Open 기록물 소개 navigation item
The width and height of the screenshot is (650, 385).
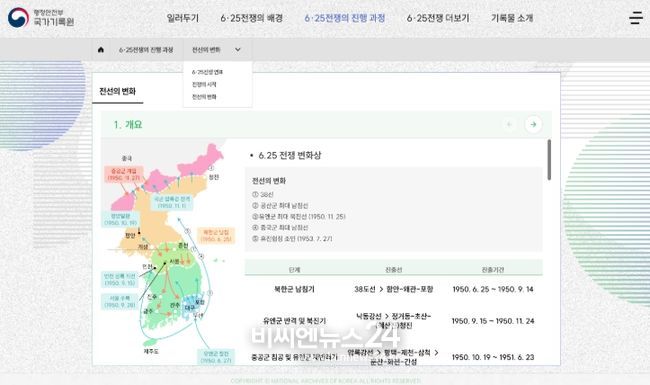click(512, 18)
